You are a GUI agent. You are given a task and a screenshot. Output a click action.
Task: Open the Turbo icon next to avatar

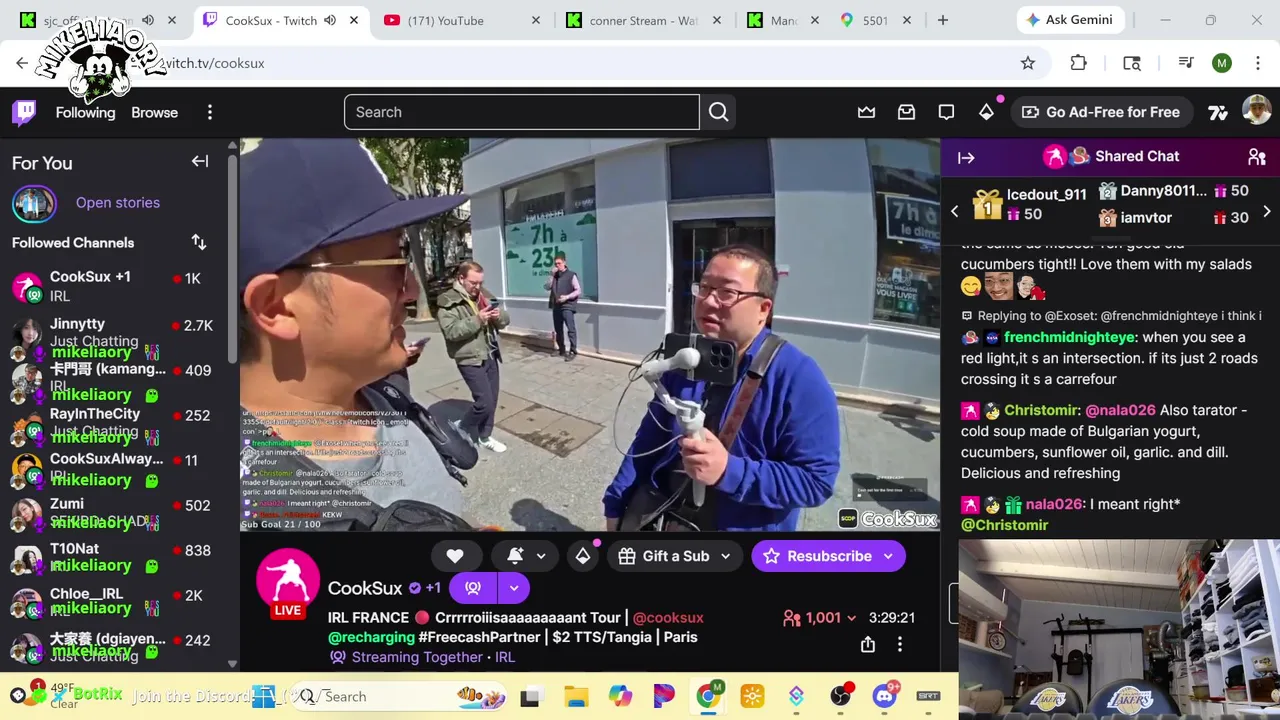coord(1218,112)
